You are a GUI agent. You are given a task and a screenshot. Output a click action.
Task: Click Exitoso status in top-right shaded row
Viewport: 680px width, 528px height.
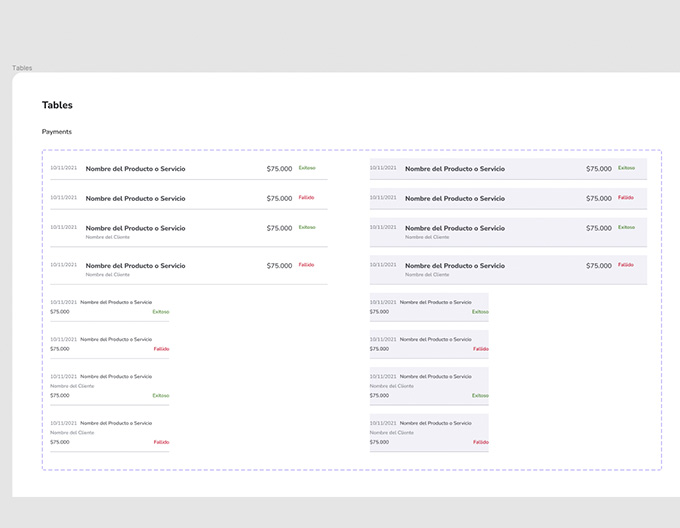626,168
